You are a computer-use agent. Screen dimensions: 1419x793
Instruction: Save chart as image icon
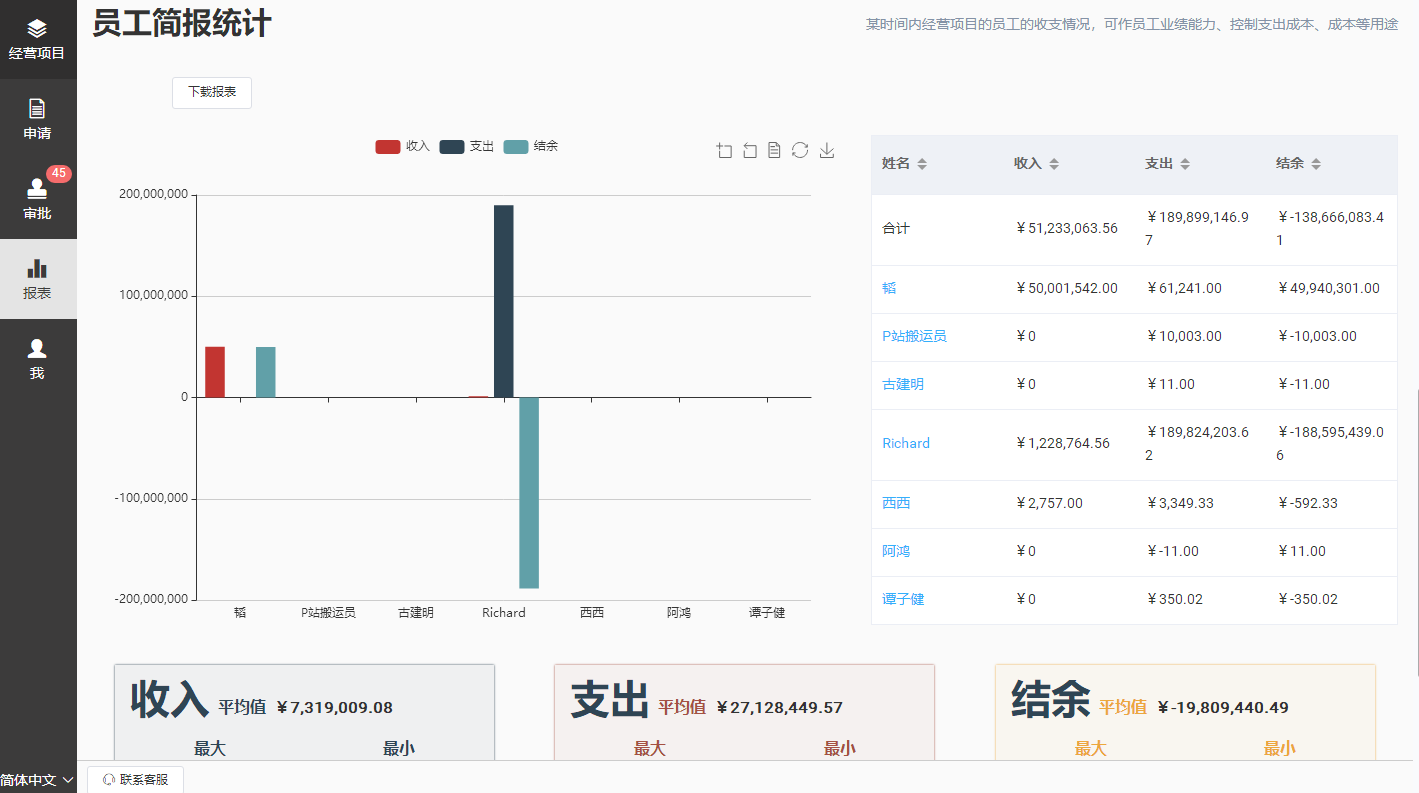tap(827, 150)
